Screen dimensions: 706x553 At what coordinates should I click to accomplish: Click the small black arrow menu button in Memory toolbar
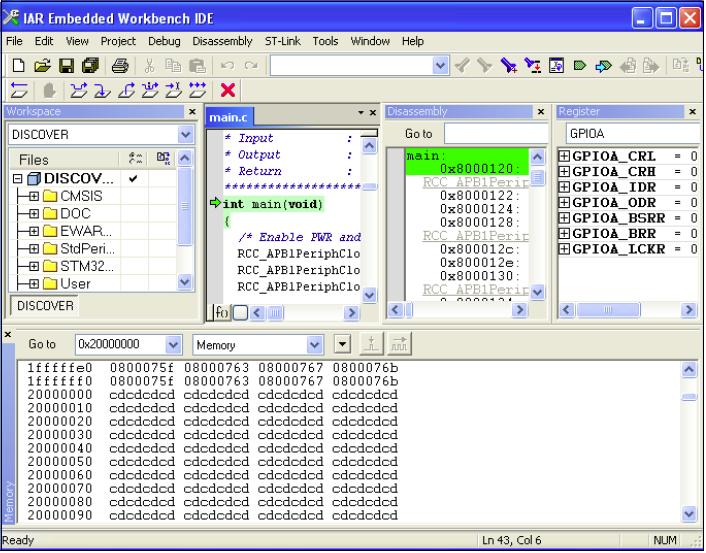pos(342,345)
